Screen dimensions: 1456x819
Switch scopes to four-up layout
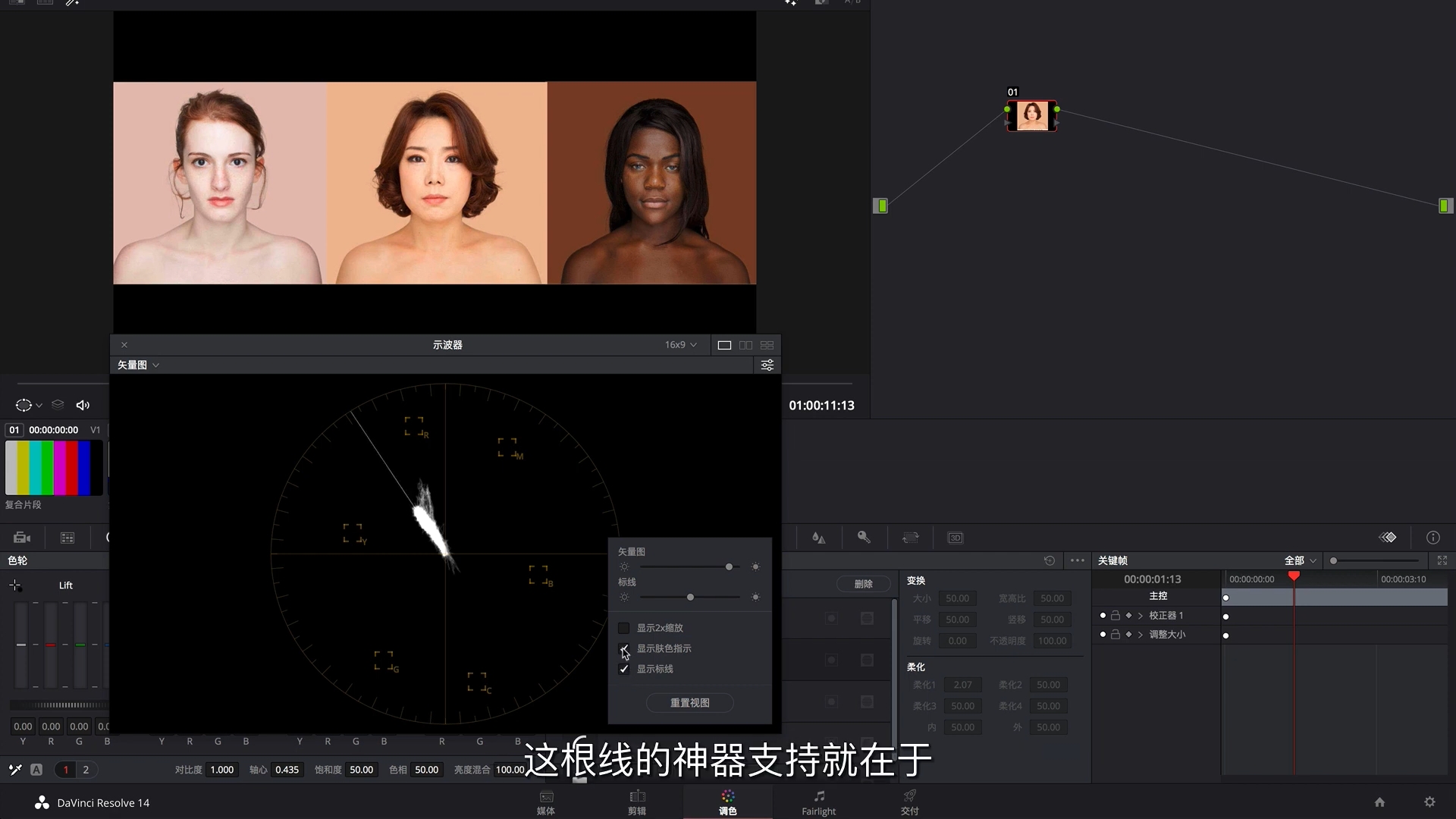[767, 345]
